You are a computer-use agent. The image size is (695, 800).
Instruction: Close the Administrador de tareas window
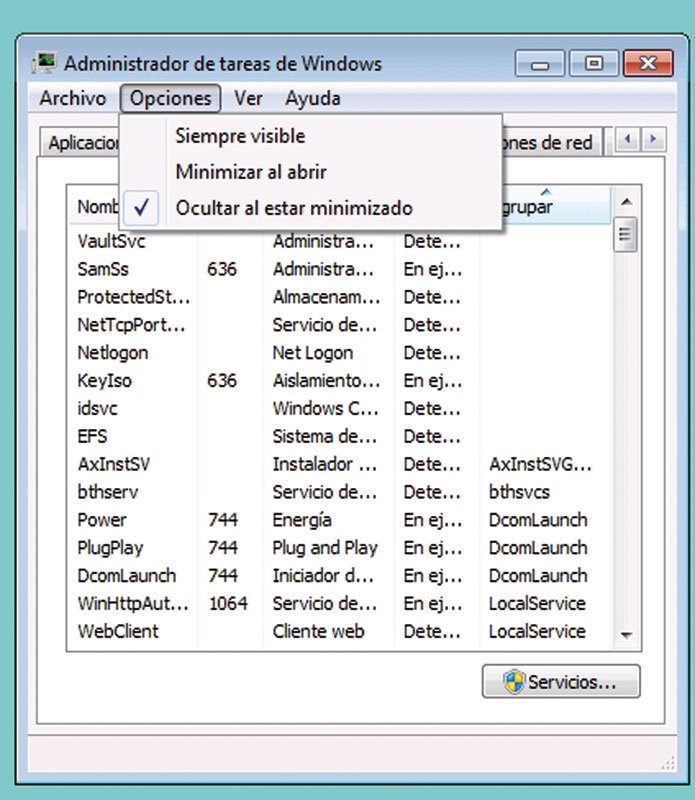(x=648, y=64)
